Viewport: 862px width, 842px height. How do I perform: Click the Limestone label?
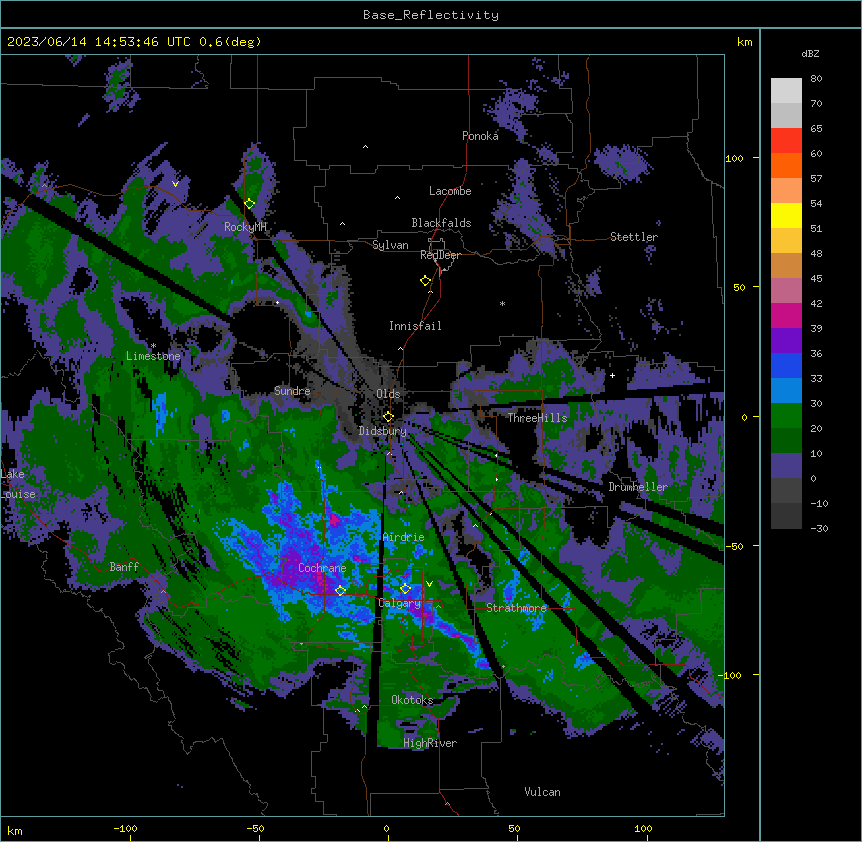153,356
